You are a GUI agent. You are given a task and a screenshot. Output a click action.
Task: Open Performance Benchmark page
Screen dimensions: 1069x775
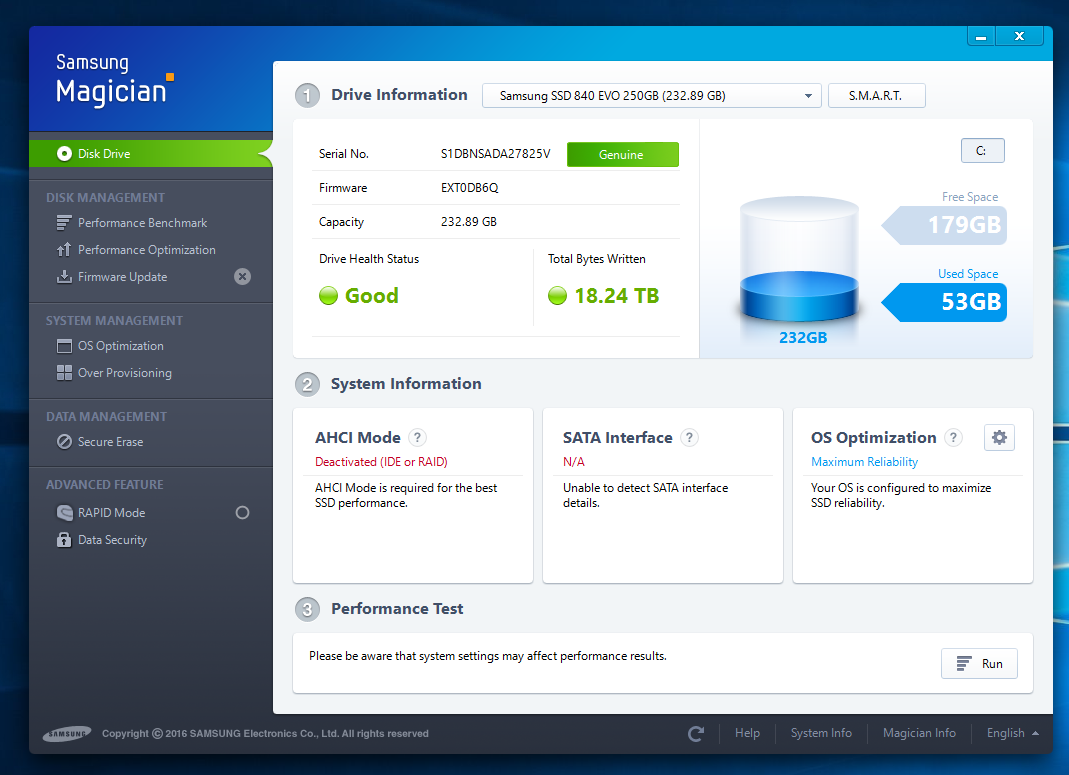tap(142, 223)
